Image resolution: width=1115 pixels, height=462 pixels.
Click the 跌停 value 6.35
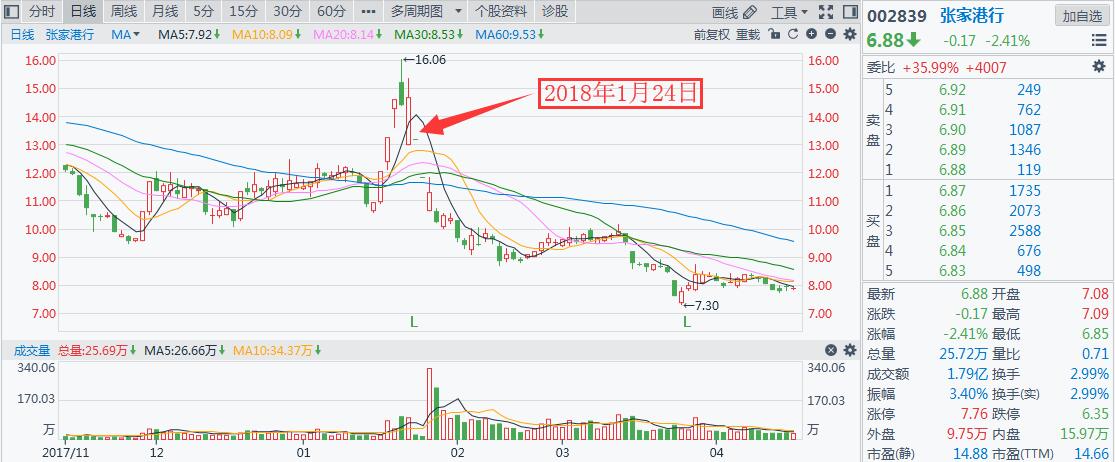click(x=1094, y=414)
